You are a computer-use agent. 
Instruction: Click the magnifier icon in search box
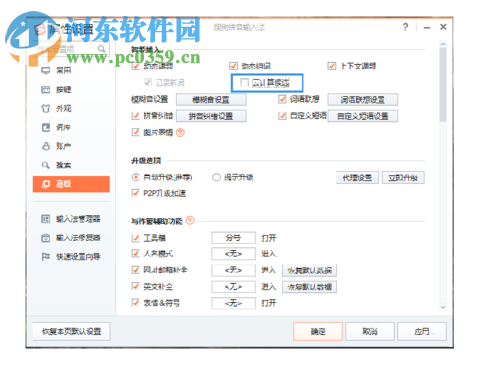[x=101, y=49]
